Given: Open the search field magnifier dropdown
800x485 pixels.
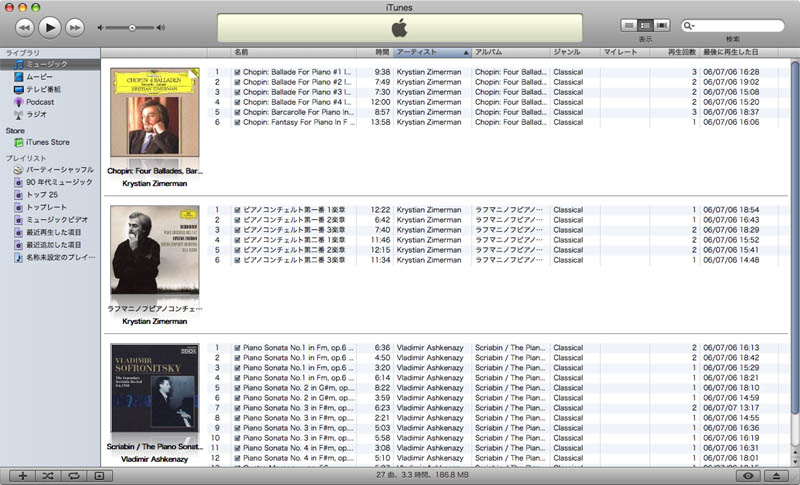Looking at the screenshot, I should (690, 26).
